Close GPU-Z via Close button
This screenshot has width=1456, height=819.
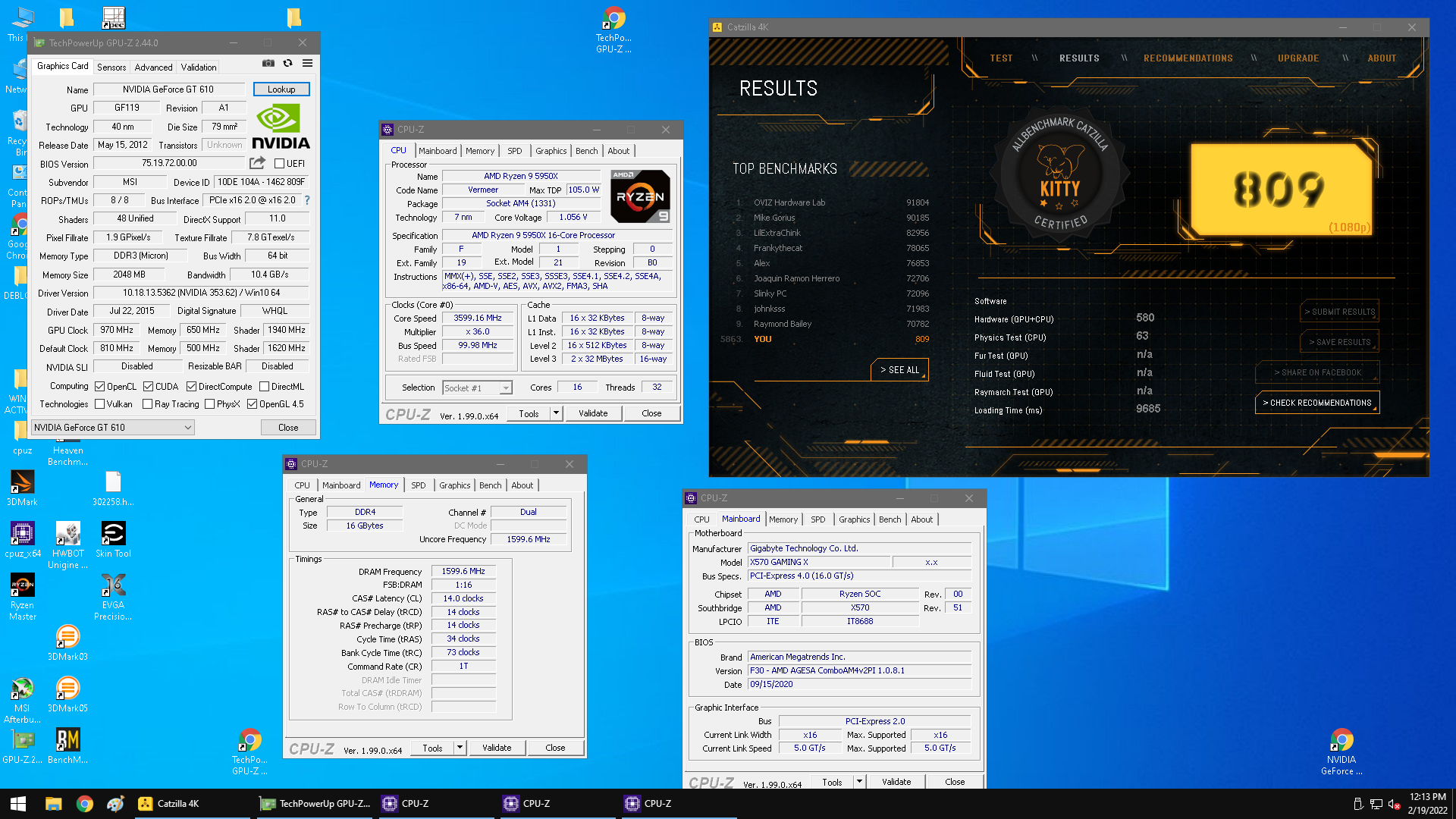[x=288, y=428]
